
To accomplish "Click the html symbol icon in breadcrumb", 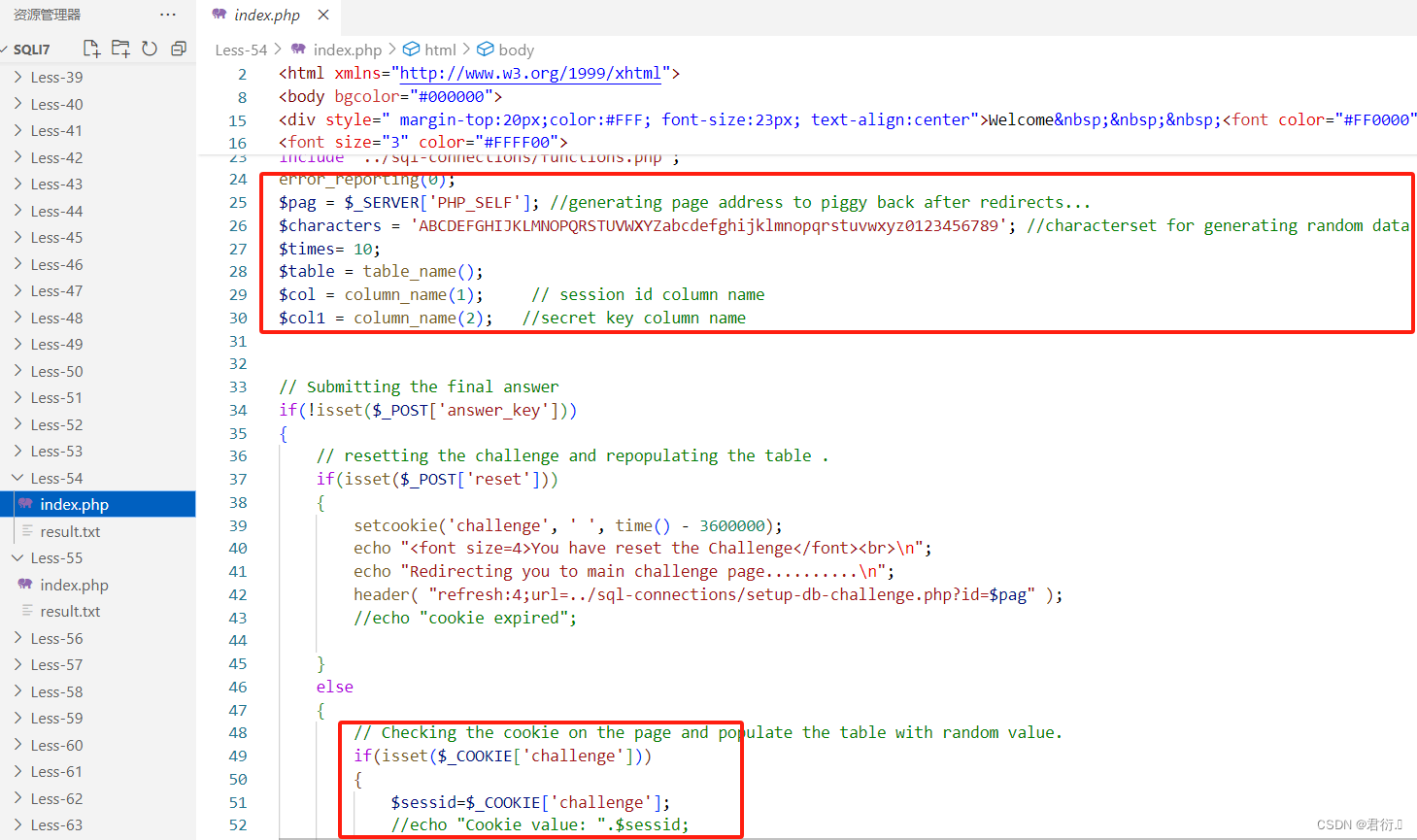I will [412, 50].
